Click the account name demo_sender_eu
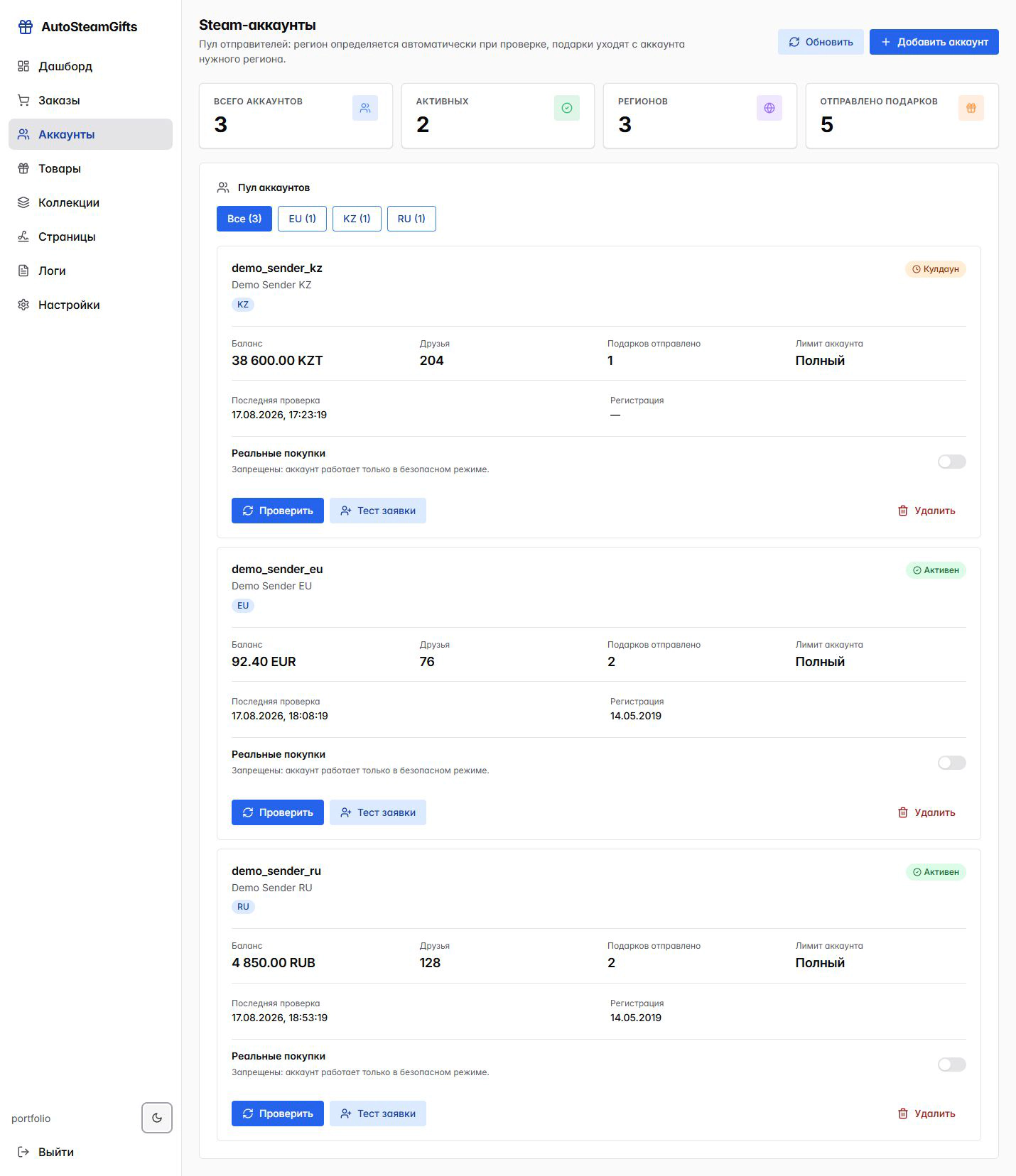The image size is (1016, 1176). pyautogui.click(x=277, y=569)
